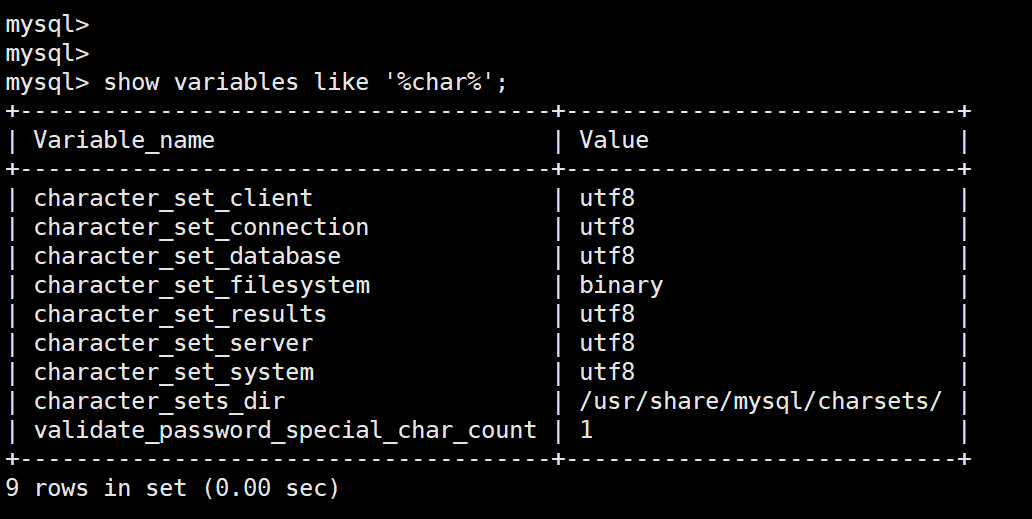The image size is (1032, 519).
Task: Select the character_sets_dir variable name
Action: point(159,401)
